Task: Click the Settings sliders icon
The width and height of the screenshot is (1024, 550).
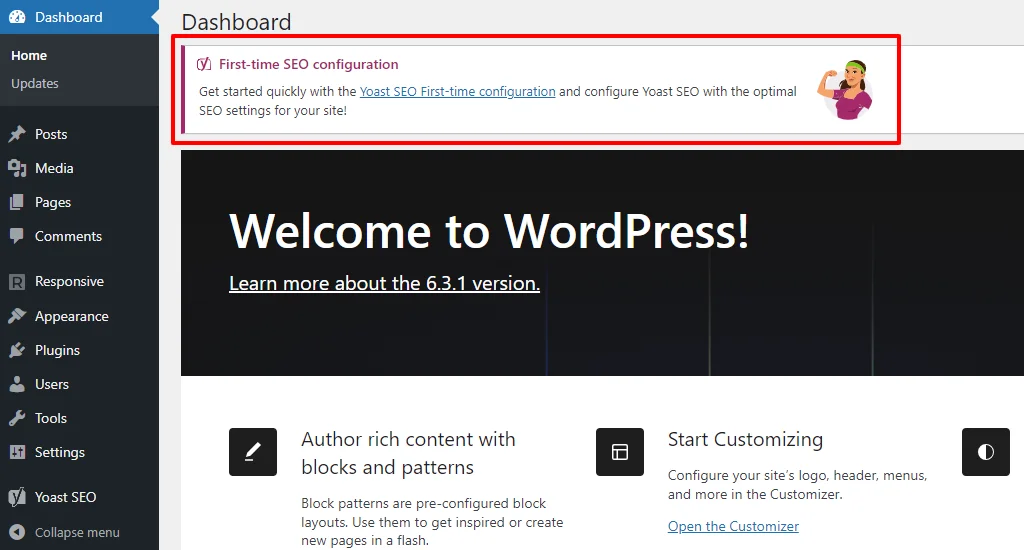Action: [x=17, y=452]
